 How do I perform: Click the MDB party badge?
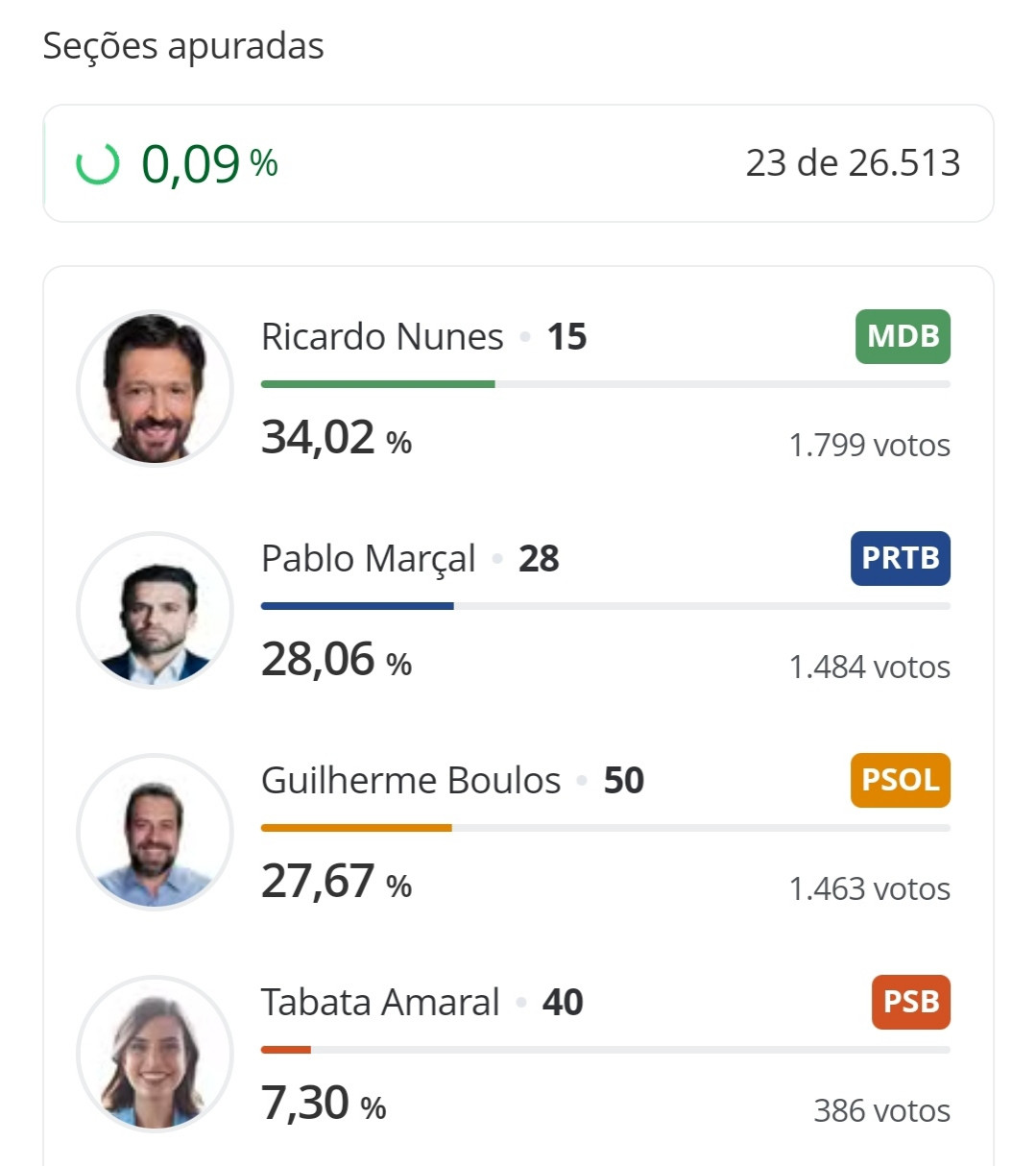tap(903, 336)
